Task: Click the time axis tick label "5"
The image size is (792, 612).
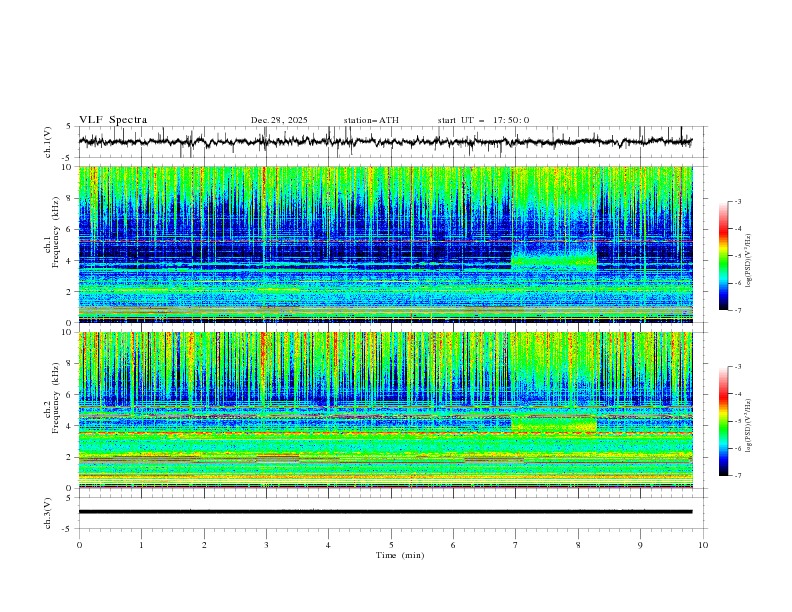Action: click(x=391, y=545)
